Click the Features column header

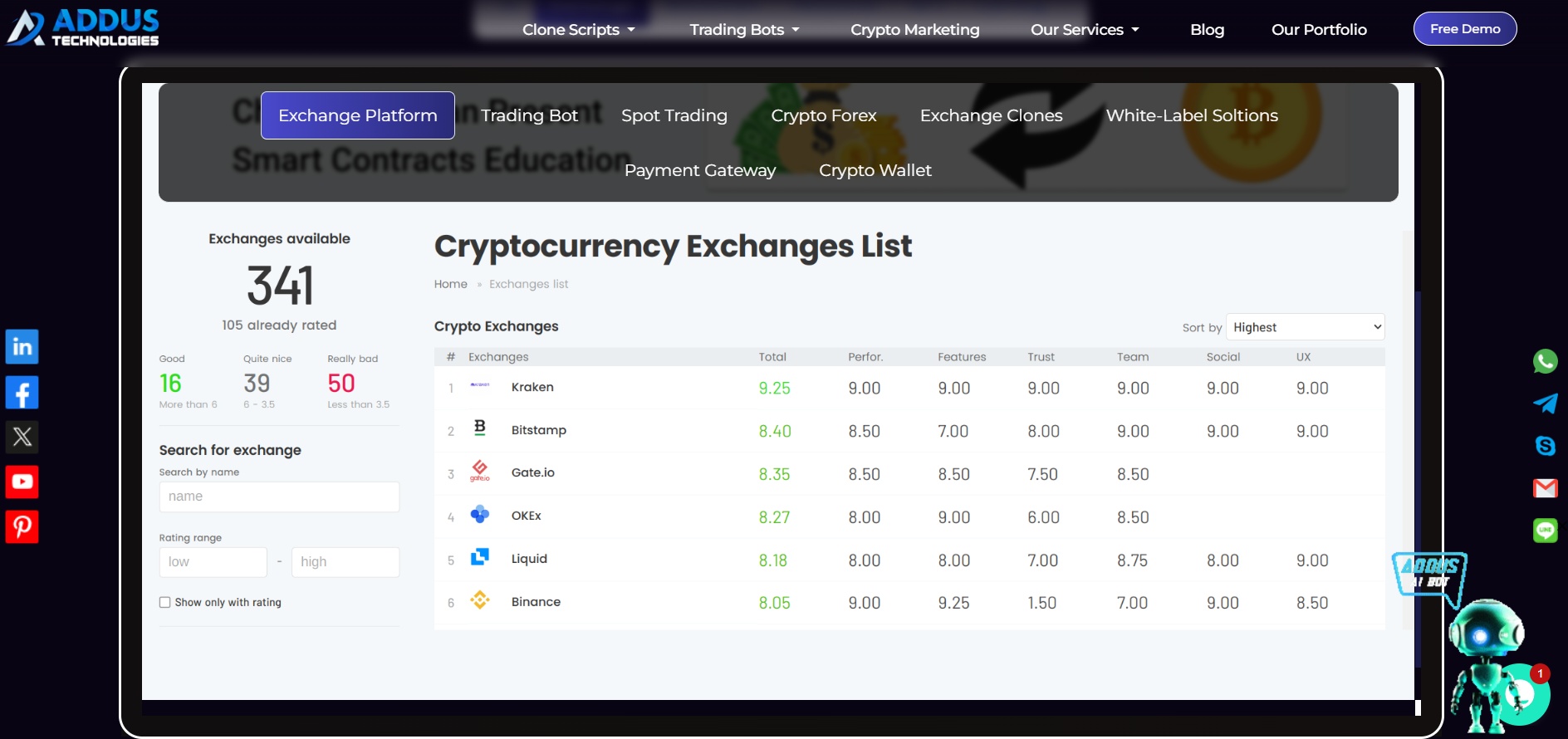pos(962,357)
